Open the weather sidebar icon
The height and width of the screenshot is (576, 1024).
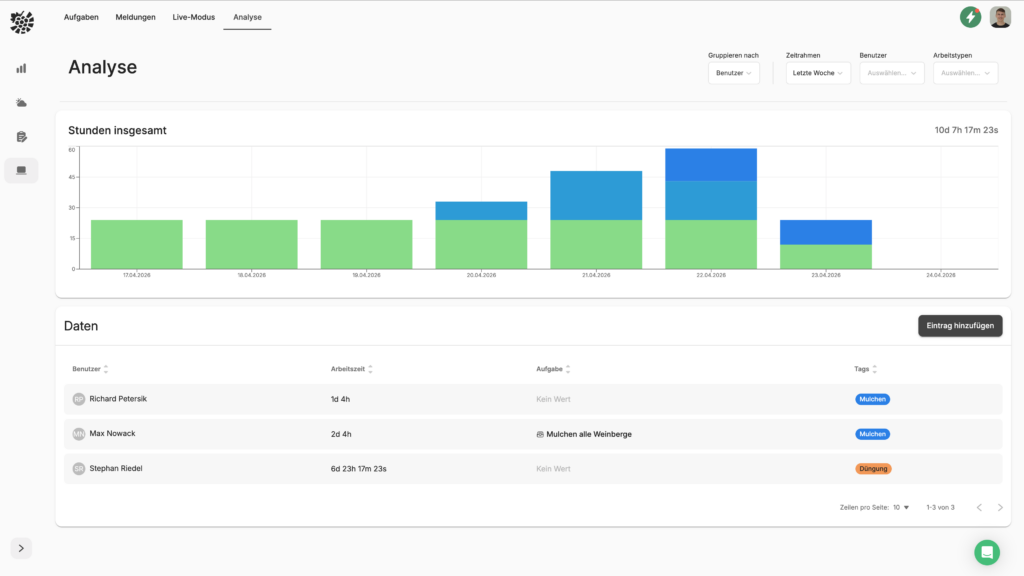(x=21, y=103)
